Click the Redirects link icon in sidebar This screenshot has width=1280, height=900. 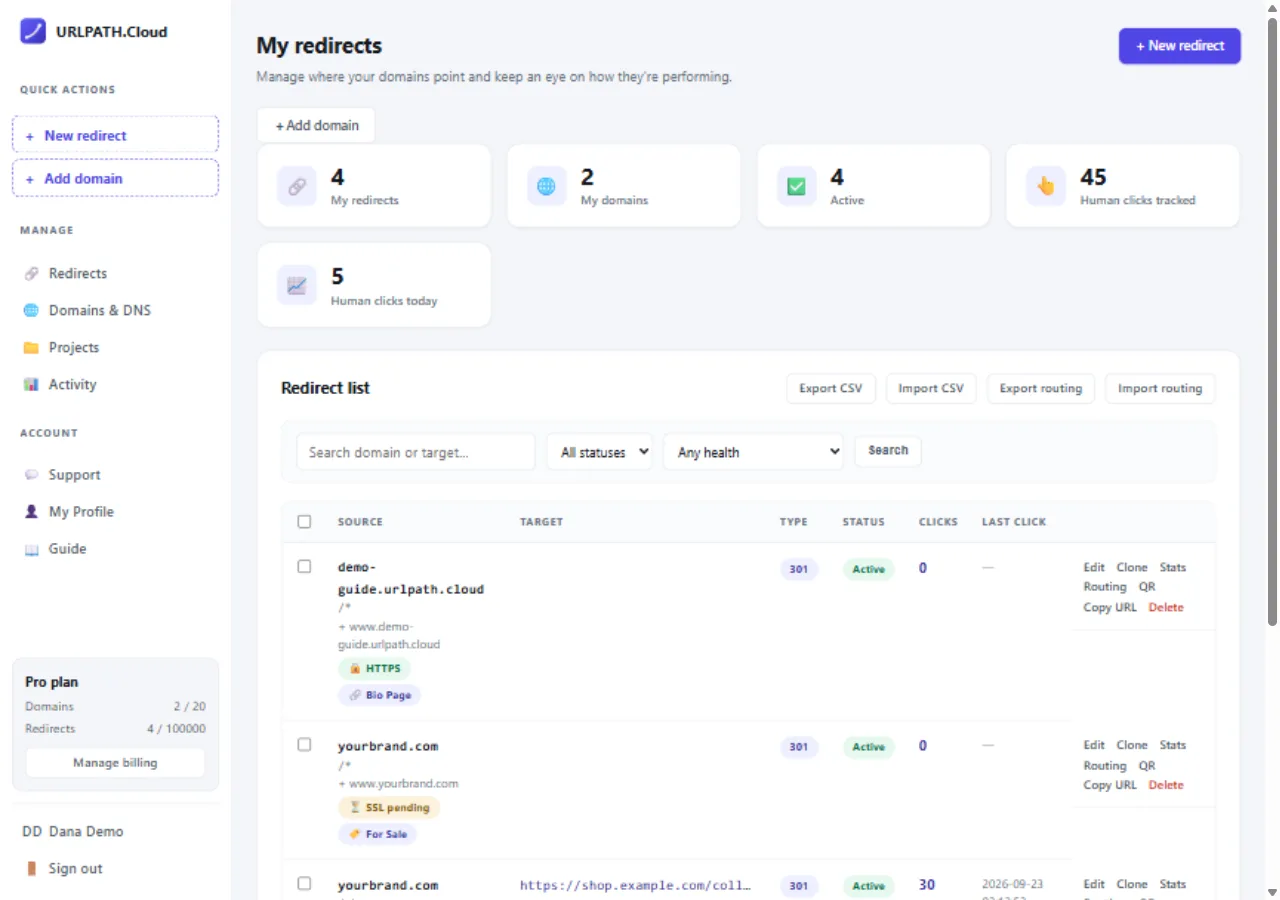coord(31,273)
